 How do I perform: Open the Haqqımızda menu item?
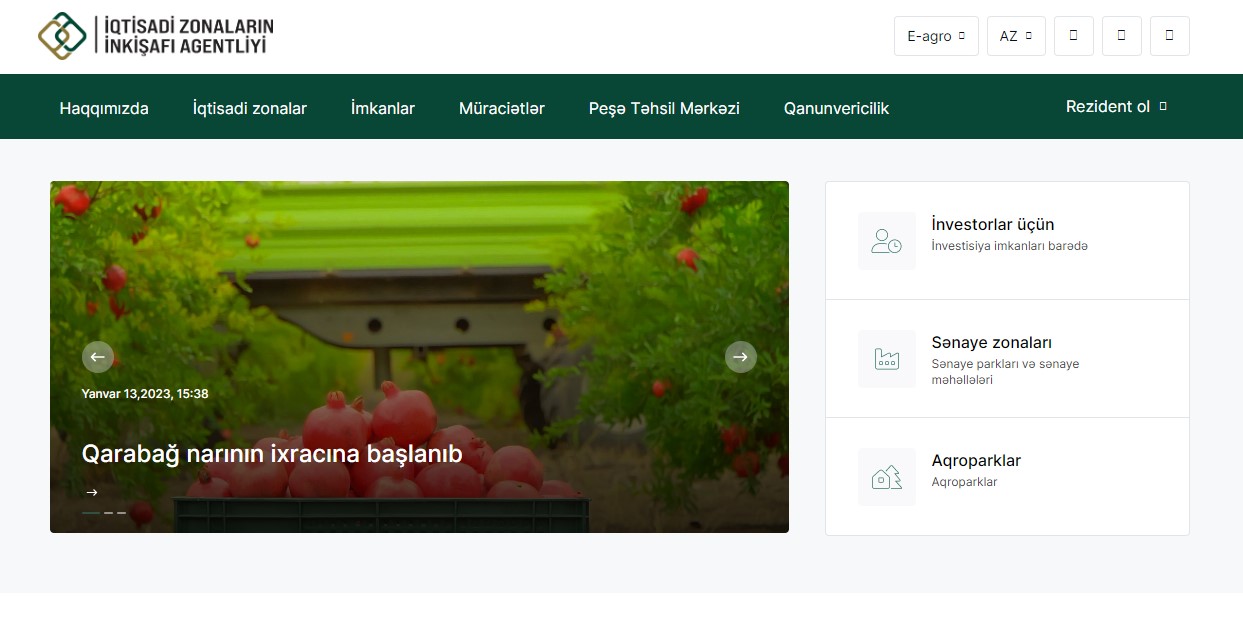click(x=104, y=108)
